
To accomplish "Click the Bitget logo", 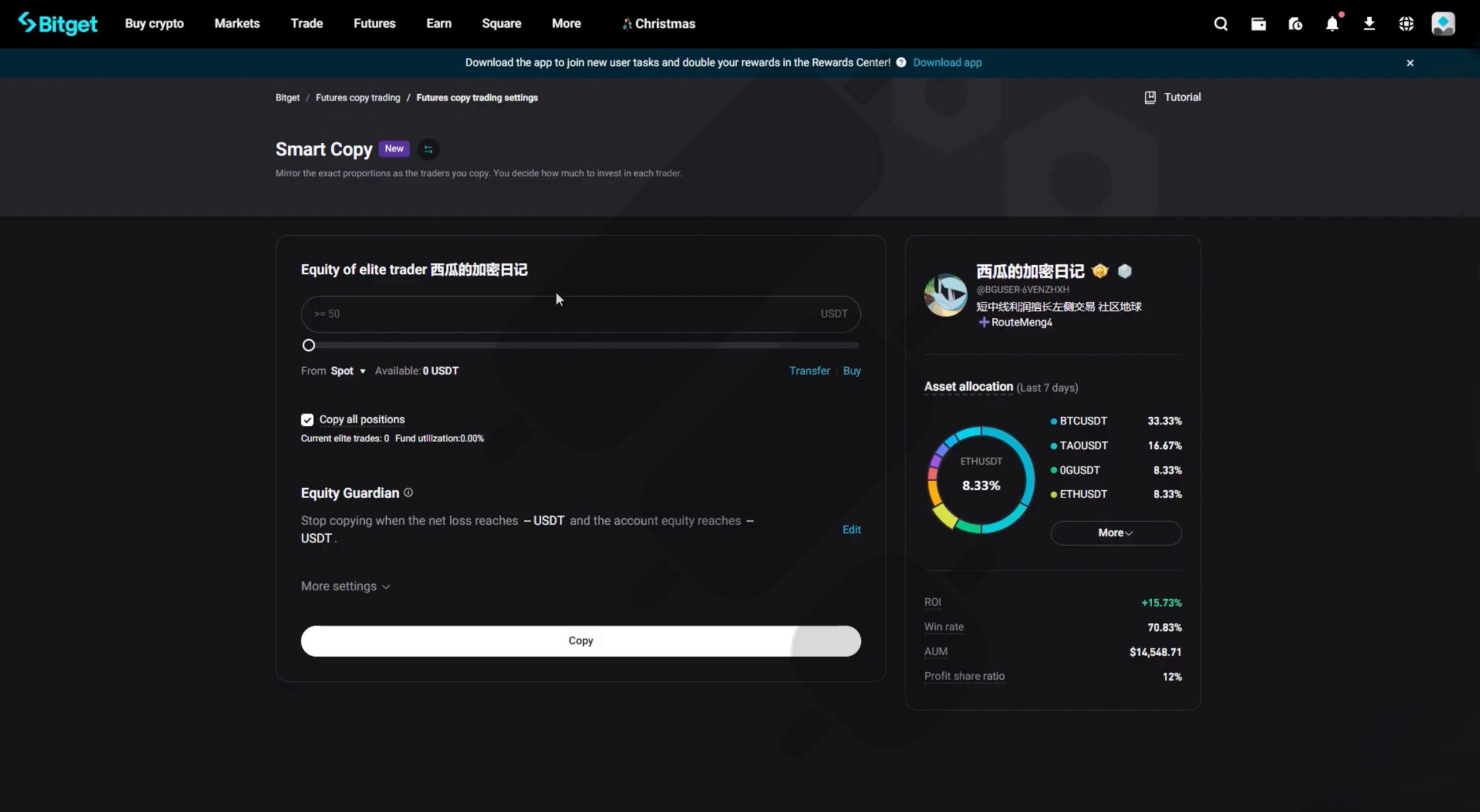I will pos(58,24).
